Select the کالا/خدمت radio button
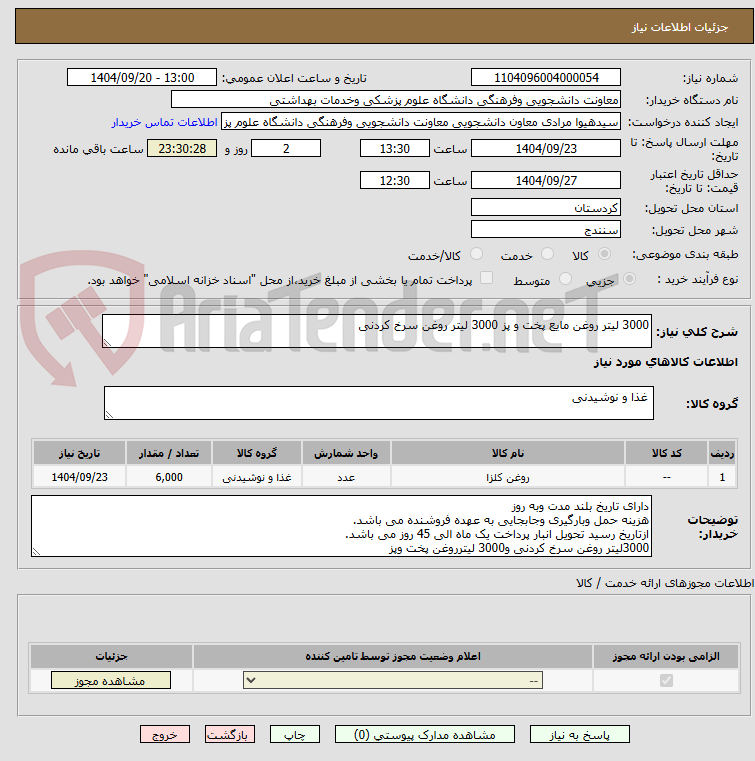The image size is (755, 761). (x=476, y=254)
